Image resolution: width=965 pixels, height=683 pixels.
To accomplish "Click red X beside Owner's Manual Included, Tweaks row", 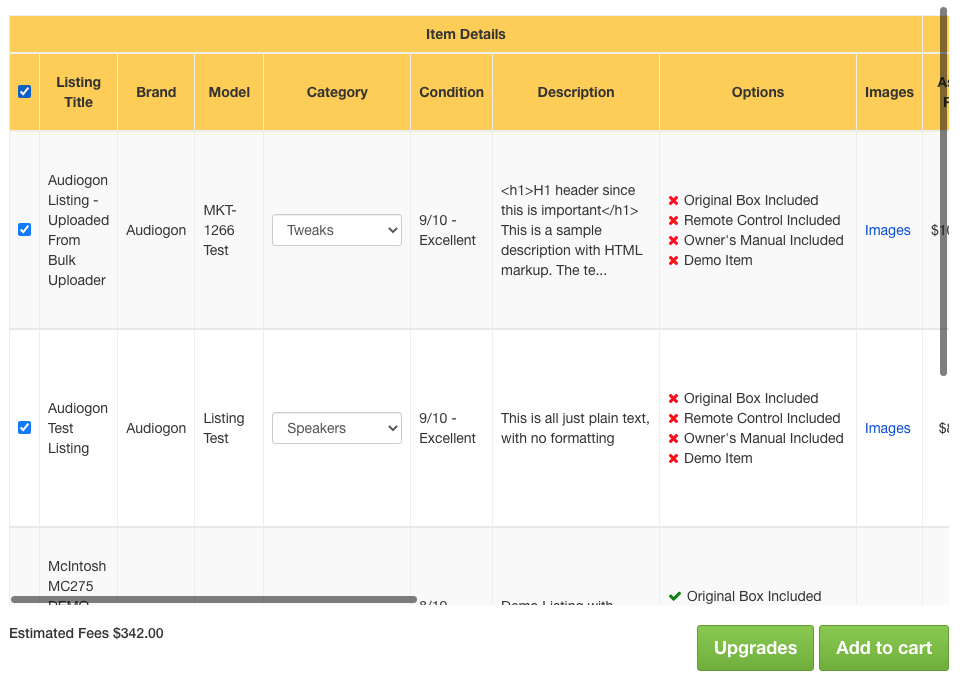I will (x=673, y=241).
